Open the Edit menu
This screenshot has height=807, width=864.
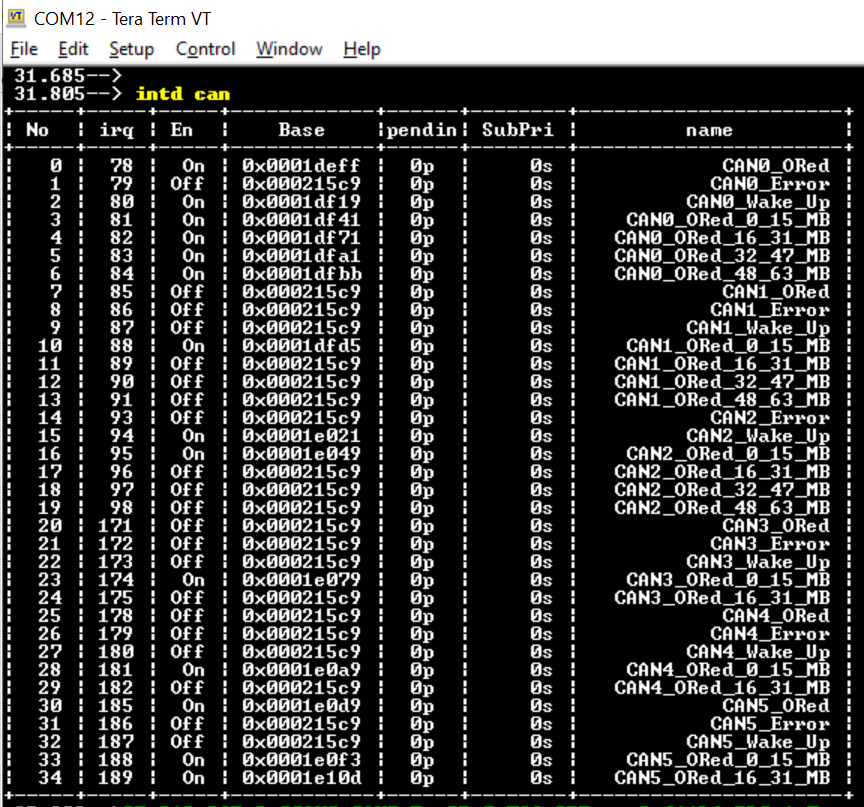(x=73, y=49)
